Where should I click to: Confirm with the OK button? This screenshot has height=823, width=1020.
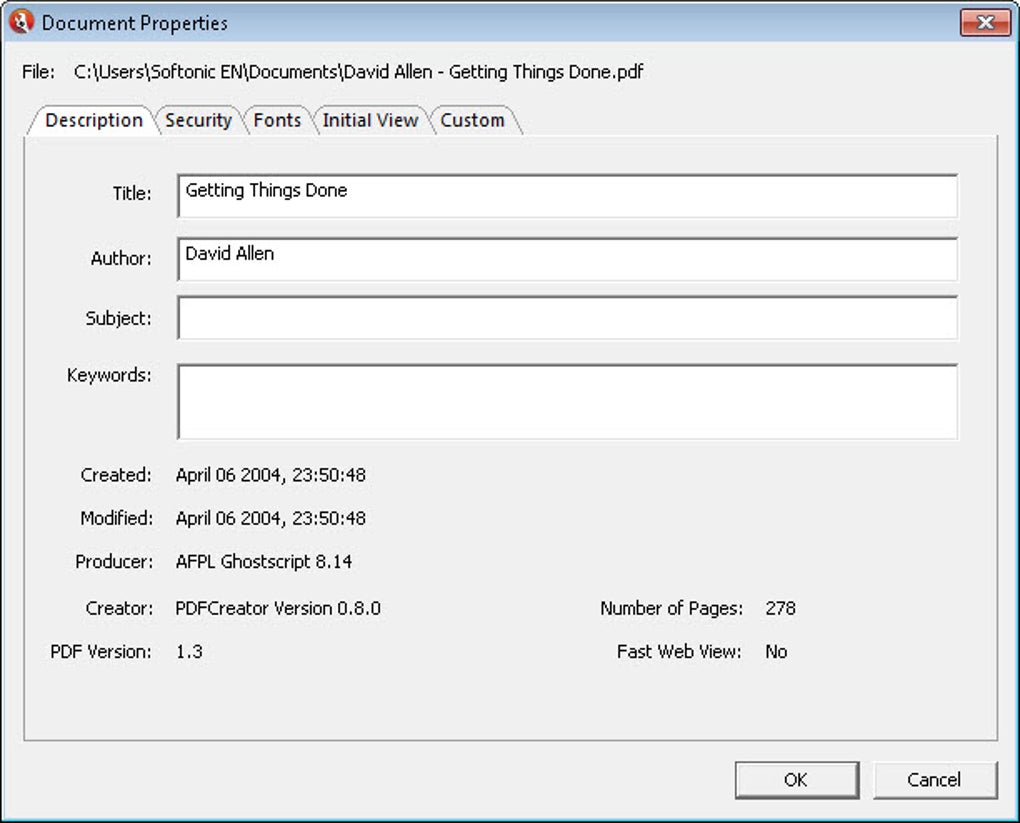pyautogui.click(x=797, y=780)
